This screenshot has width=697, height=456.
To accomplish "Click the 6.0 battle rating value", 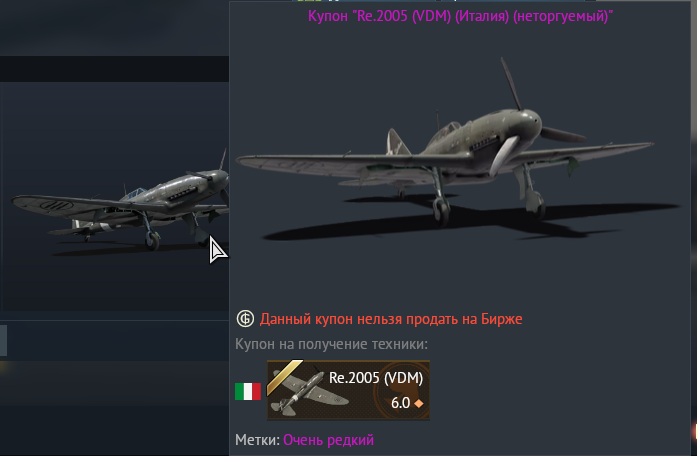I will pos(400,403).
